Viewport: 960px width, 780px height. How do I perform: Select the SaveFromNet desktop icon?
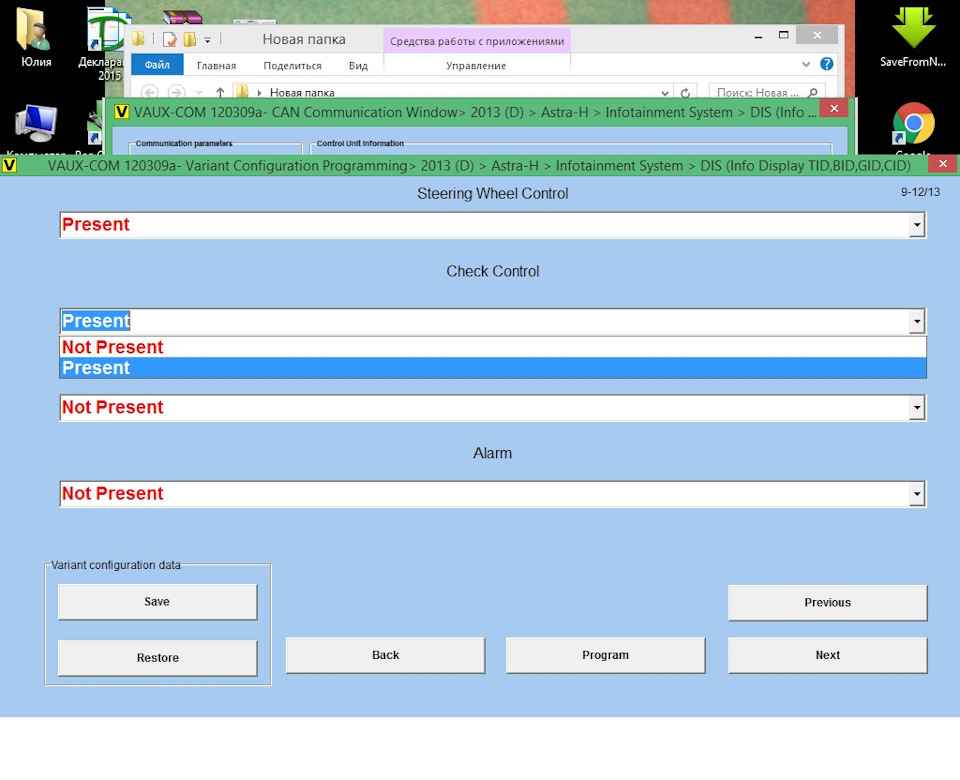(913, 37)
